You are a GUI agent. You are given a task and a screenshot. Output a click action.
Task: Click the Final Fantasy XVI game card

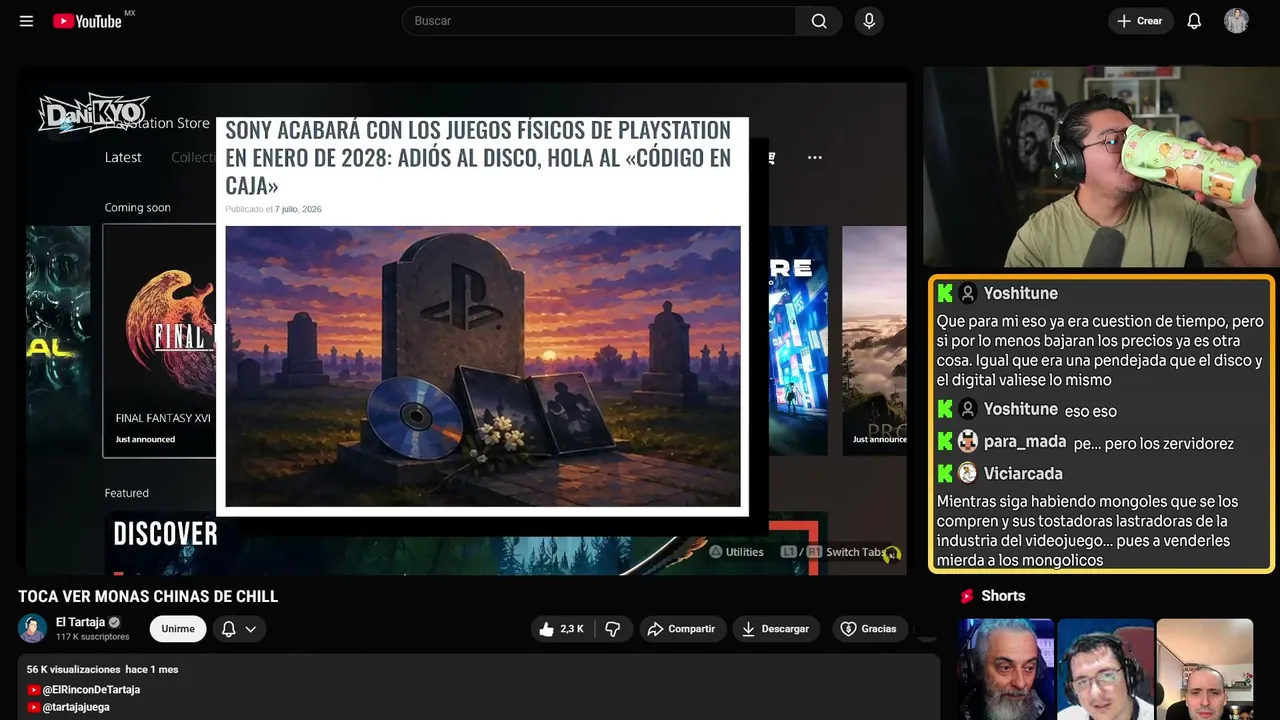pyautogui.click(x=160, y=341)
